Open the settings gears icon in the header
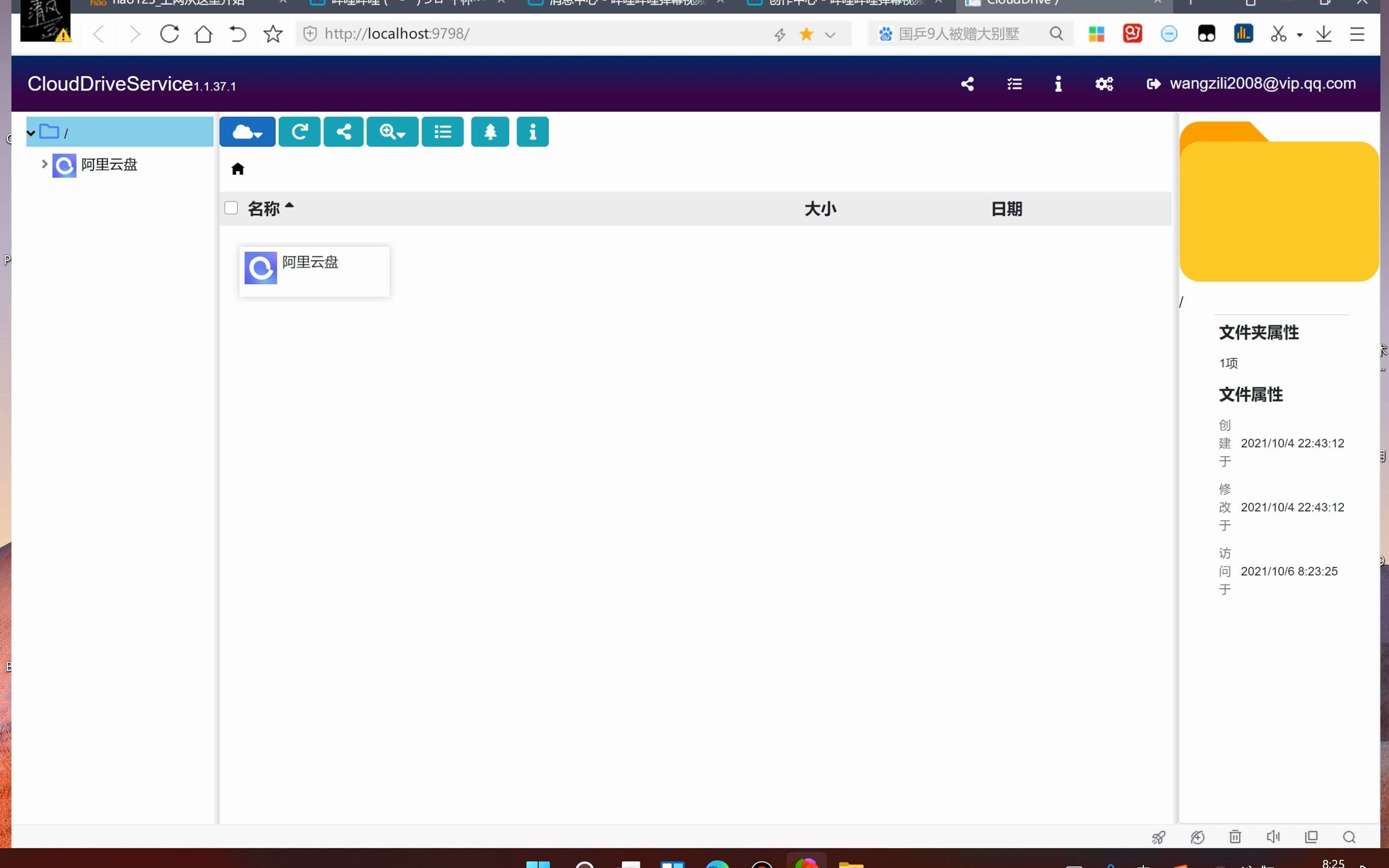This screenshot has height=868, width=1389. point(1104,84)
